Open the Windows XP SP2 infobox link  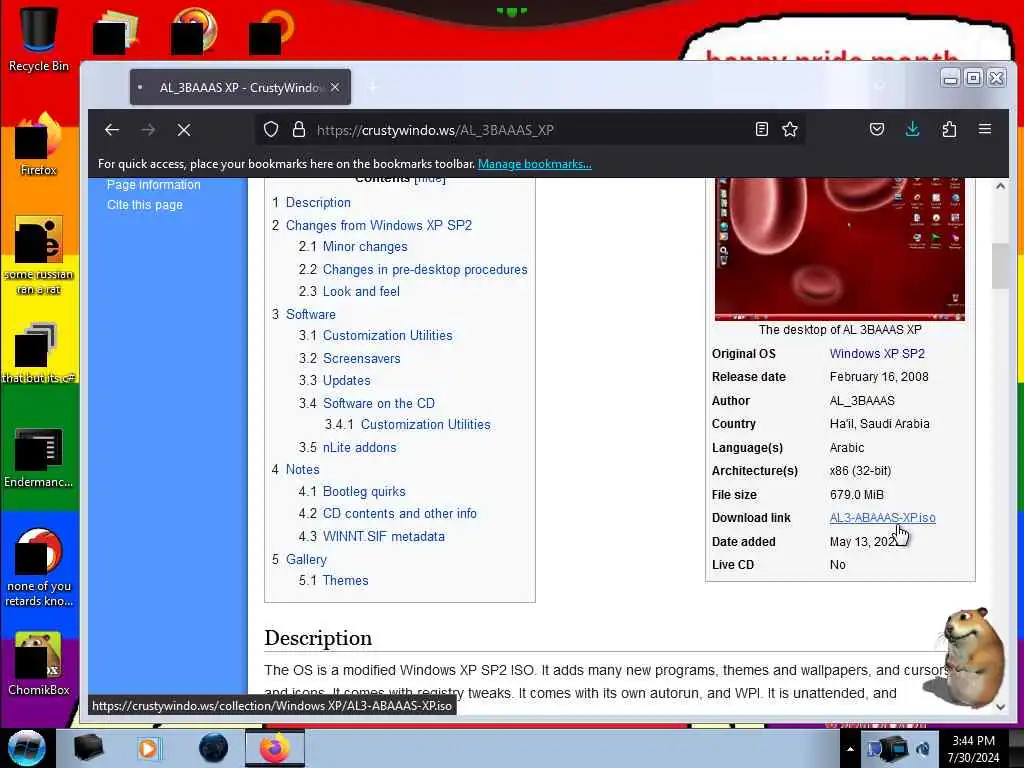click(x=877, y=354)
